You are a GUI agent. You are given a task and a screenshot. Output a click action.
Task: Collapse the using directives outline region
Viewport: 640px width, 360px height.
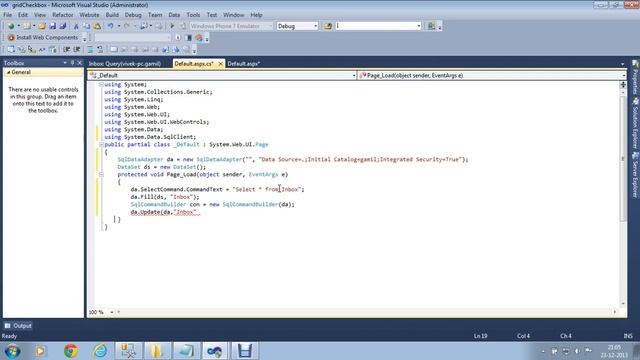click(x=101, y=84)
